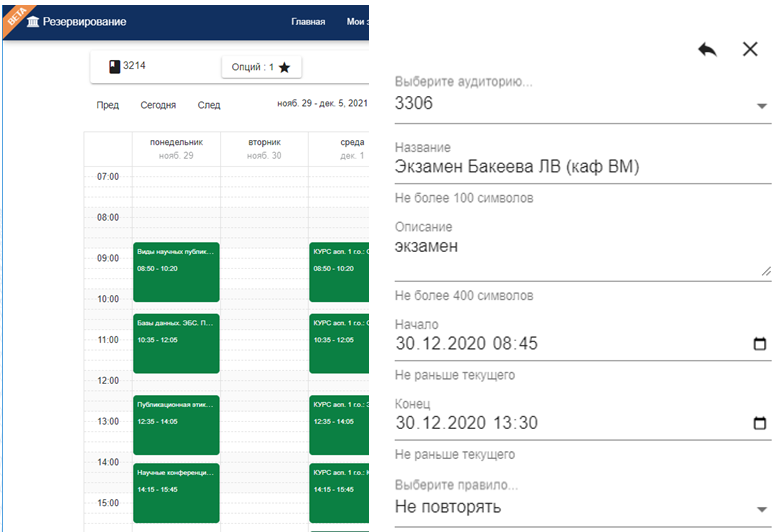Click the вторник нояб. 30 column header
Screen dimensions: 784x532
264,149
